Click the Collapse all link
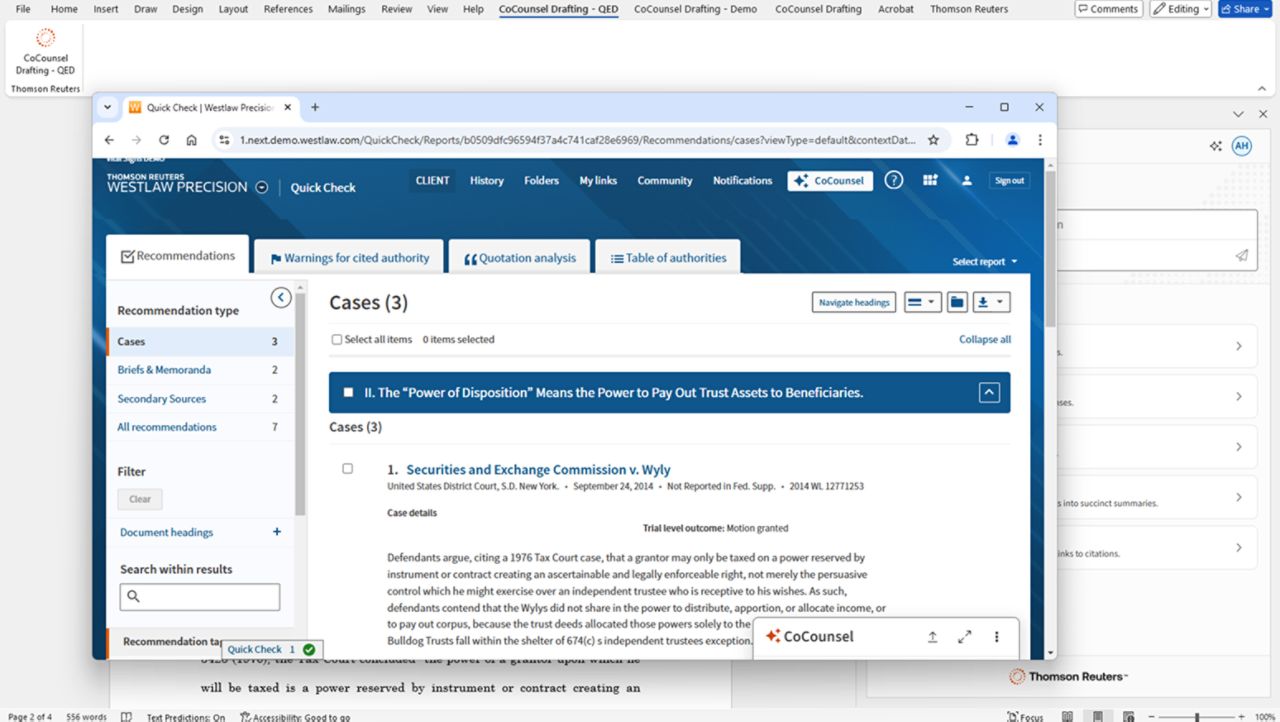This screenshot has width=1280, height=722. (985, 339)
